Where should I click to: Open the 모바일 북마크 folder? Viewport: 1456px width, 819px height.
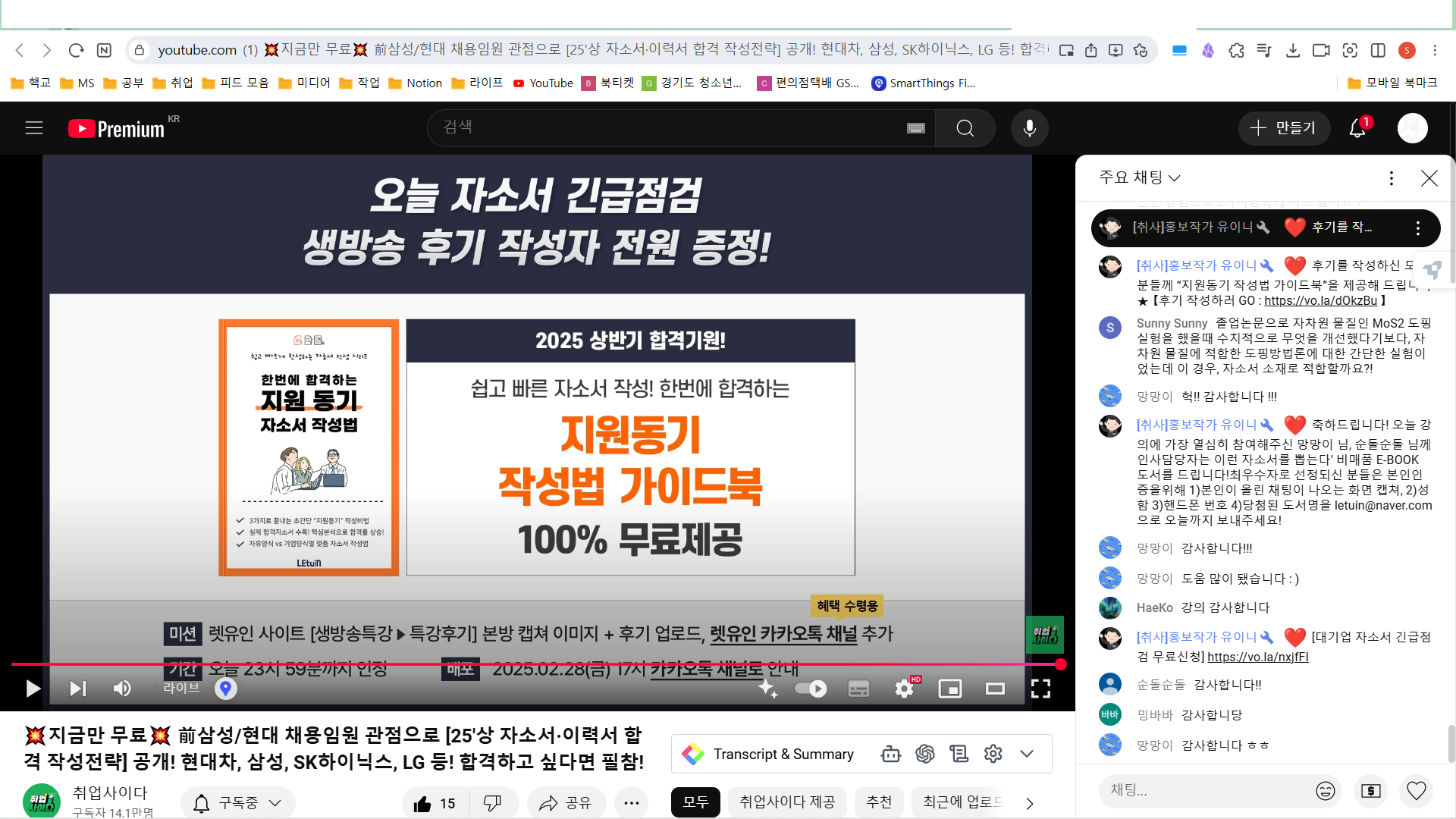[x=1392, y=83]
